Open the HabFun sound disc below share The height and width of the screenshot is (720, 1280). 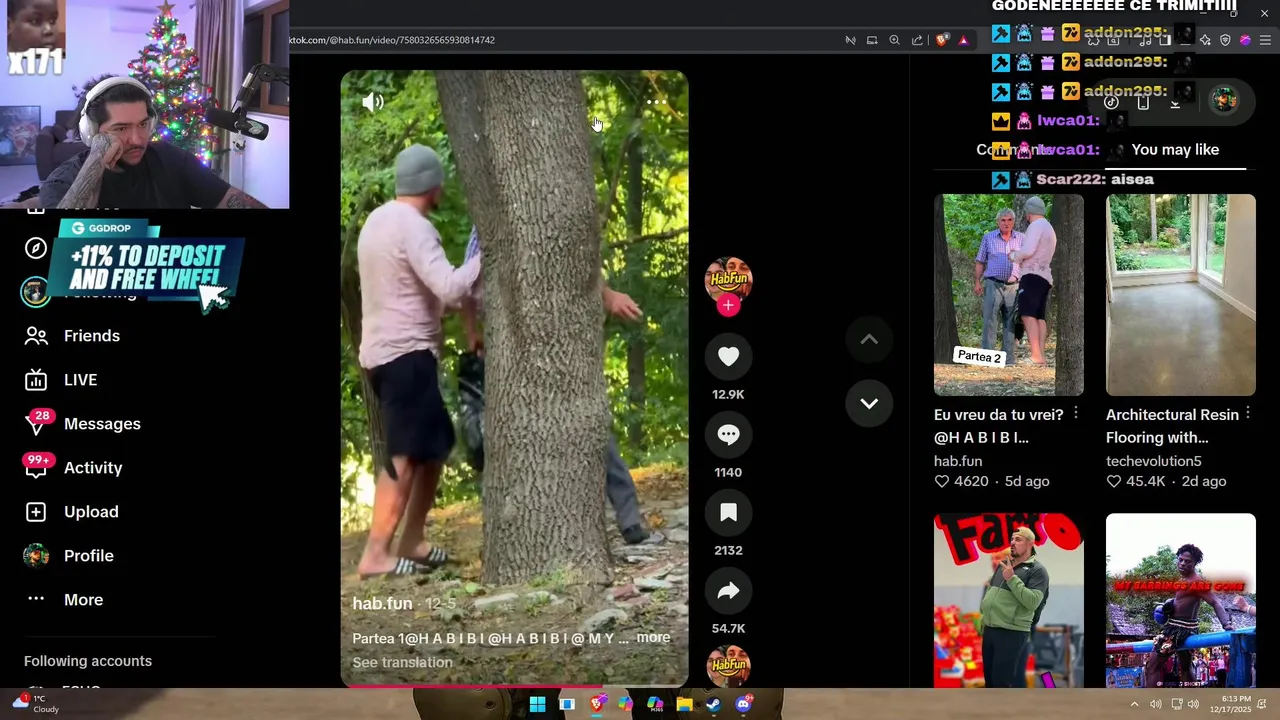click(x=728, y=666)
